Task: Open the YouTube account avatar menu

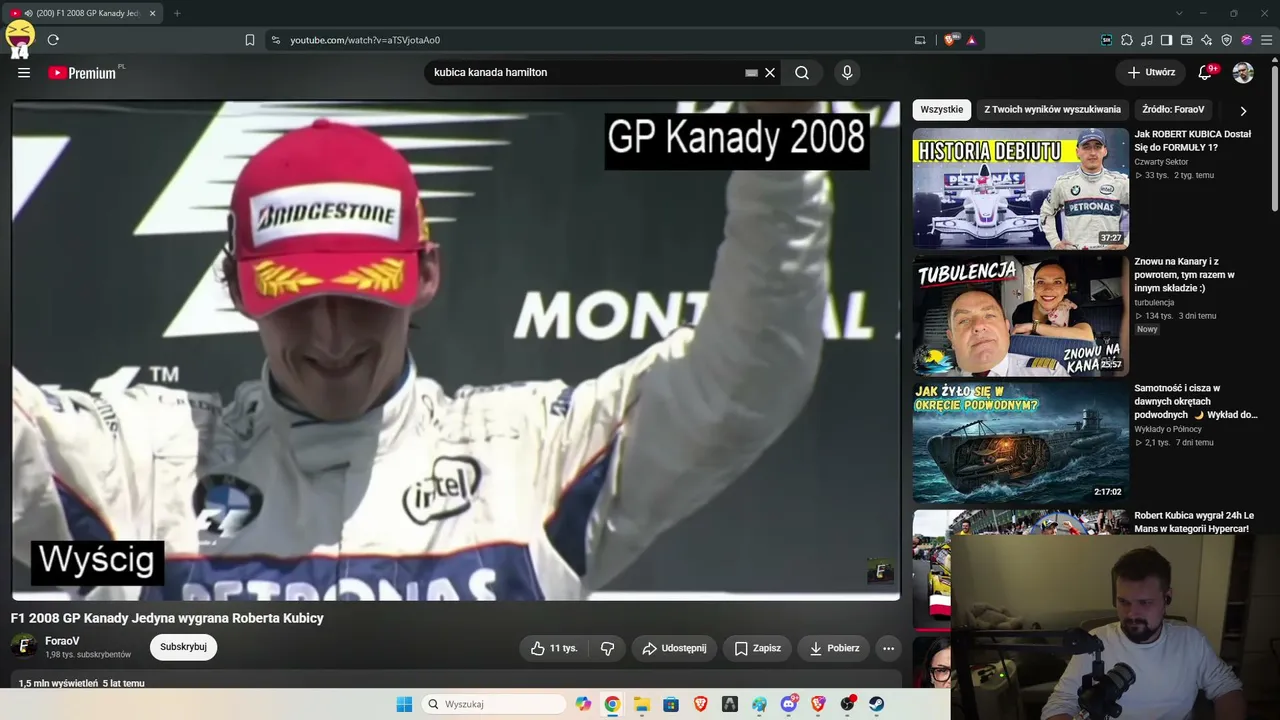Action: 1243,72
